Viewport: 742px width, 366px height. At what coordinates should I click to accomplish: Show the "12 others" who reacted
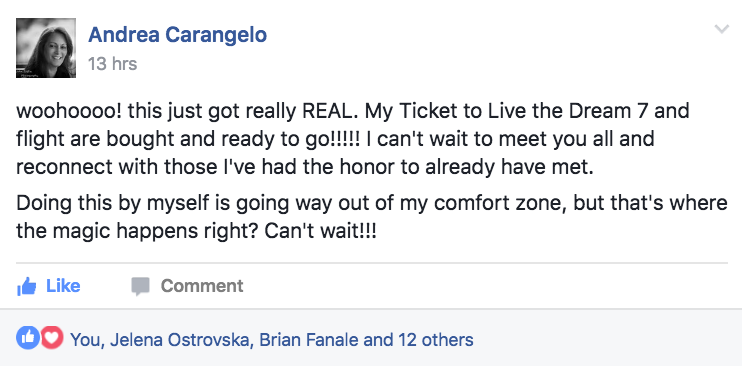[436, 339]
